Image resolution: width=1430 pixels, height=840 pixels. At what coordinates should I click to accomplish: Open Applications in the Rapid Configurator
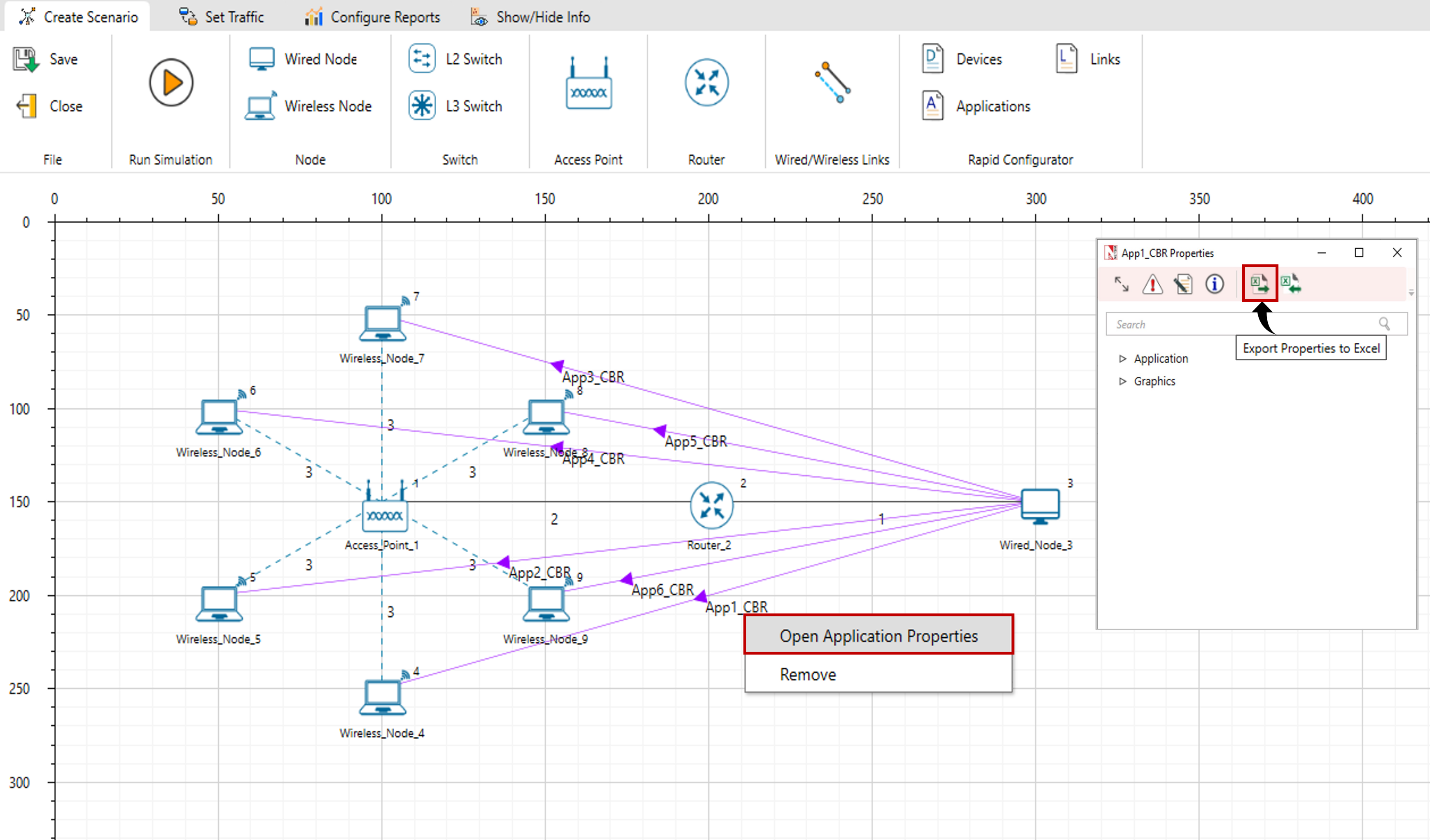click(x=976, y=106)
